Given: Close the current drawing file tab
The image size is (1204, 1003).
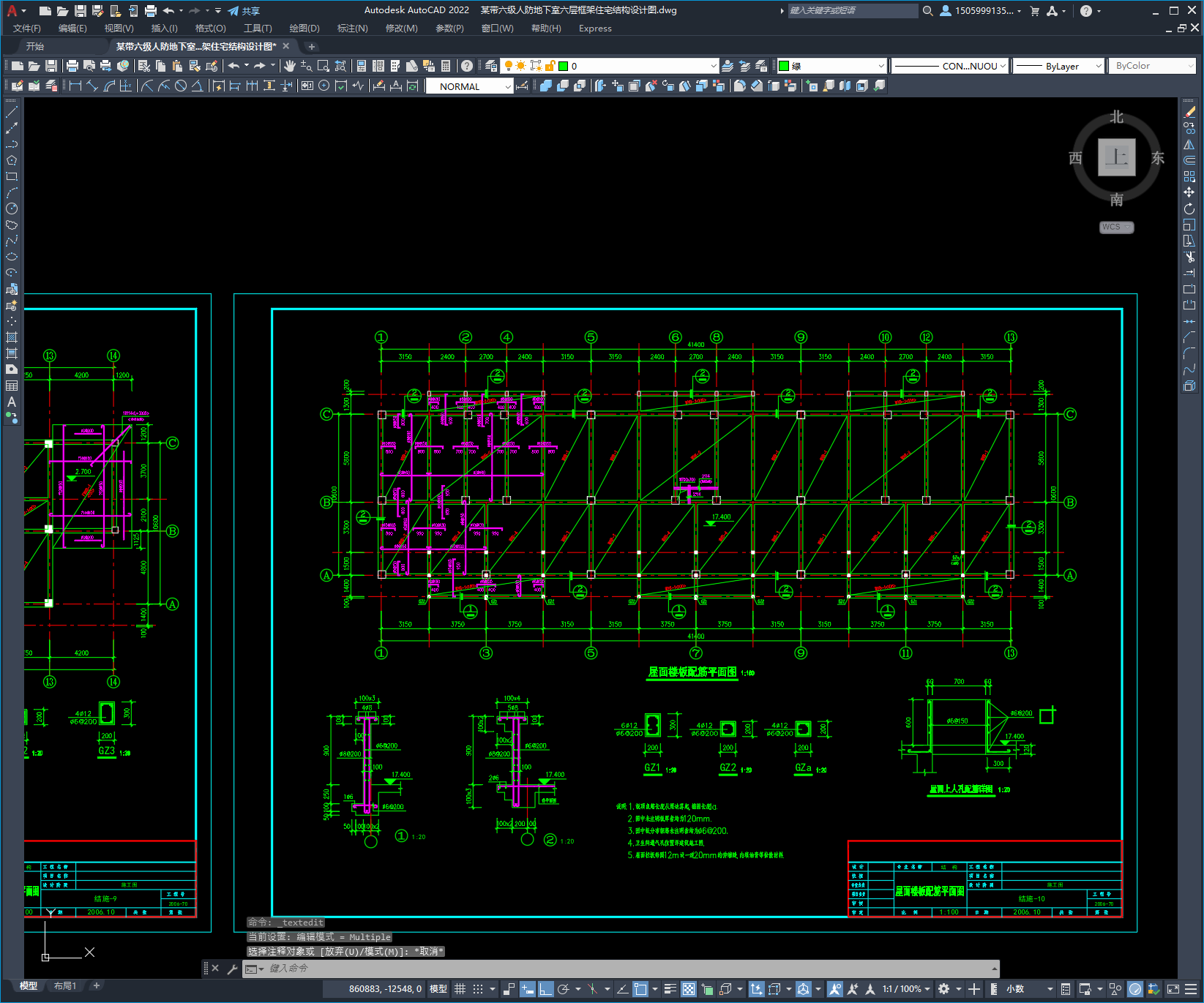Looking at the screenshot, I should tap(286, 46).
